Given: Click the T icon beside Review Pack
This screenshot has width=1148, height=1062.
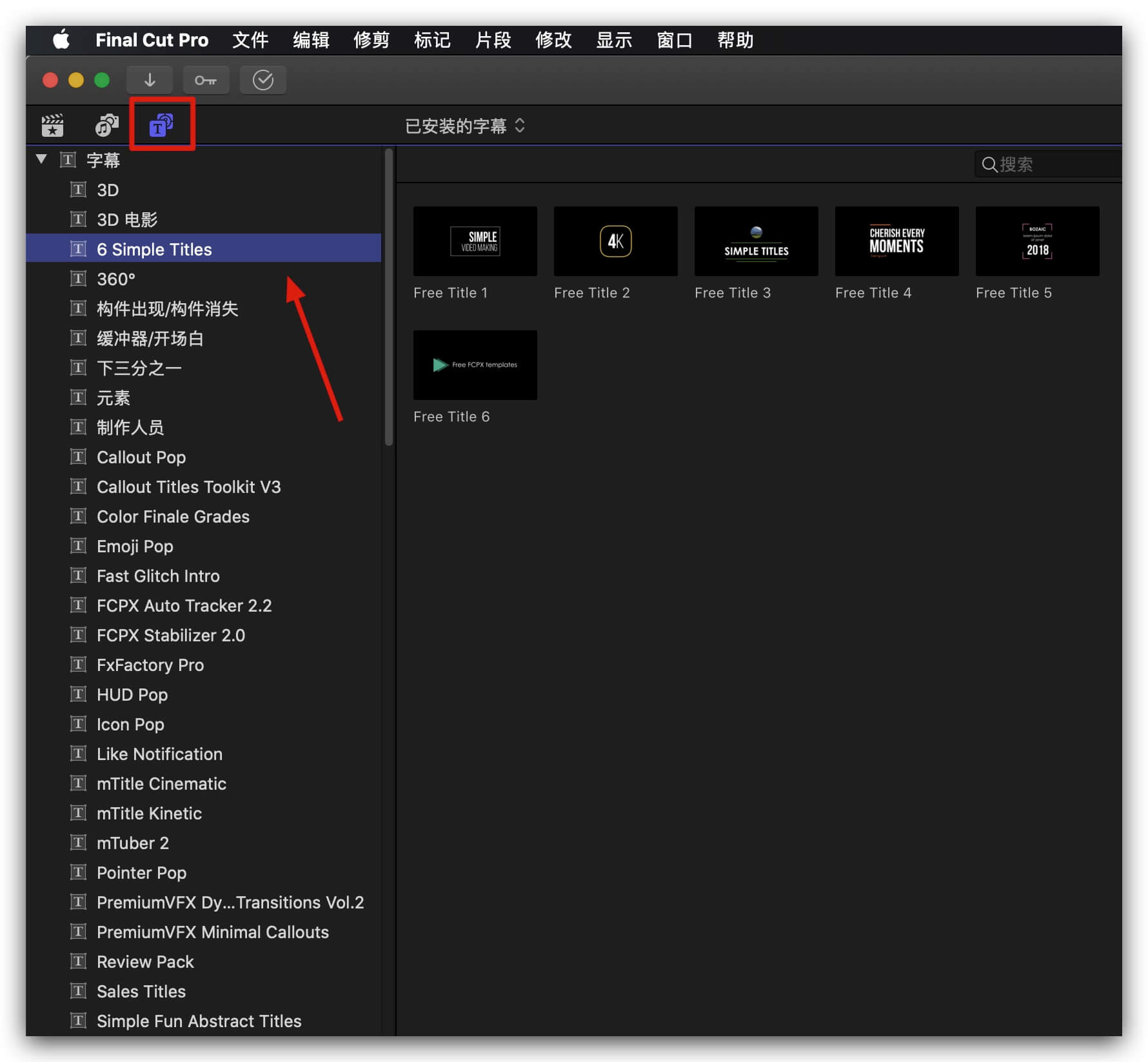Looking at the screenshot, I should click(x=78, y=961).
